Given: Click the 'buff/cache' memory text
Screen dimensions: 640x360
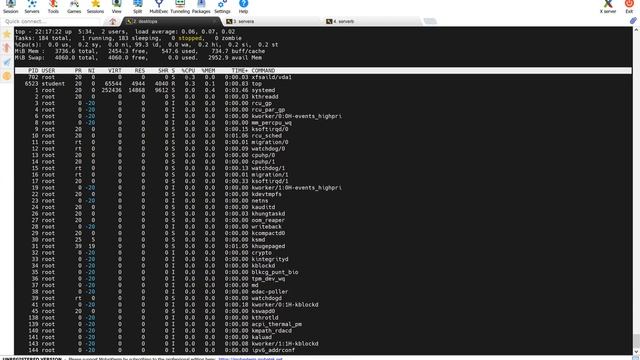Looking at the screenshot, I should coord(248,51).
